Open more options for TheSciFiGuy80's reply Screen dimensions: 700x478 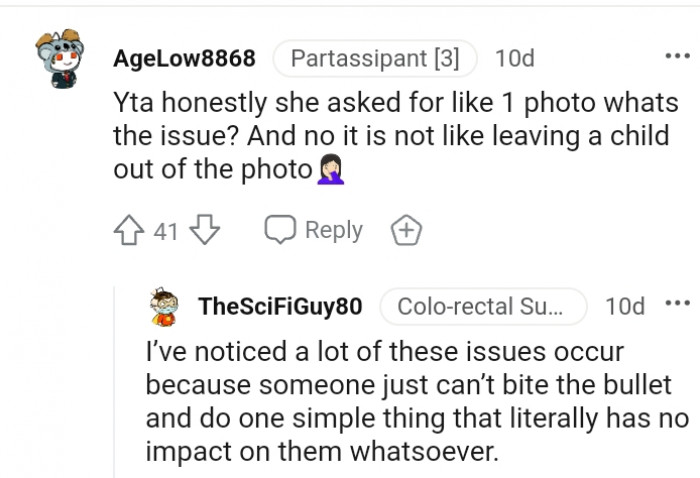[677, 305]
